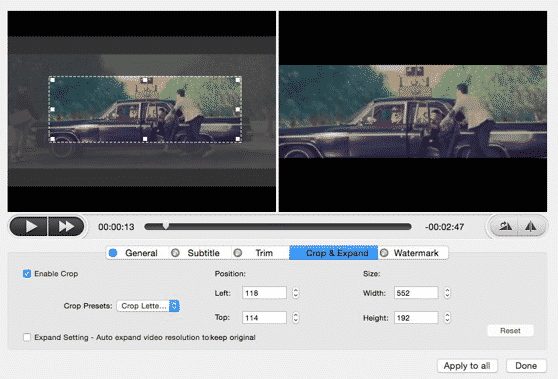Select the bottom-right crop handle
This screenshot has height=379, width=558.
tap(238, 139)
